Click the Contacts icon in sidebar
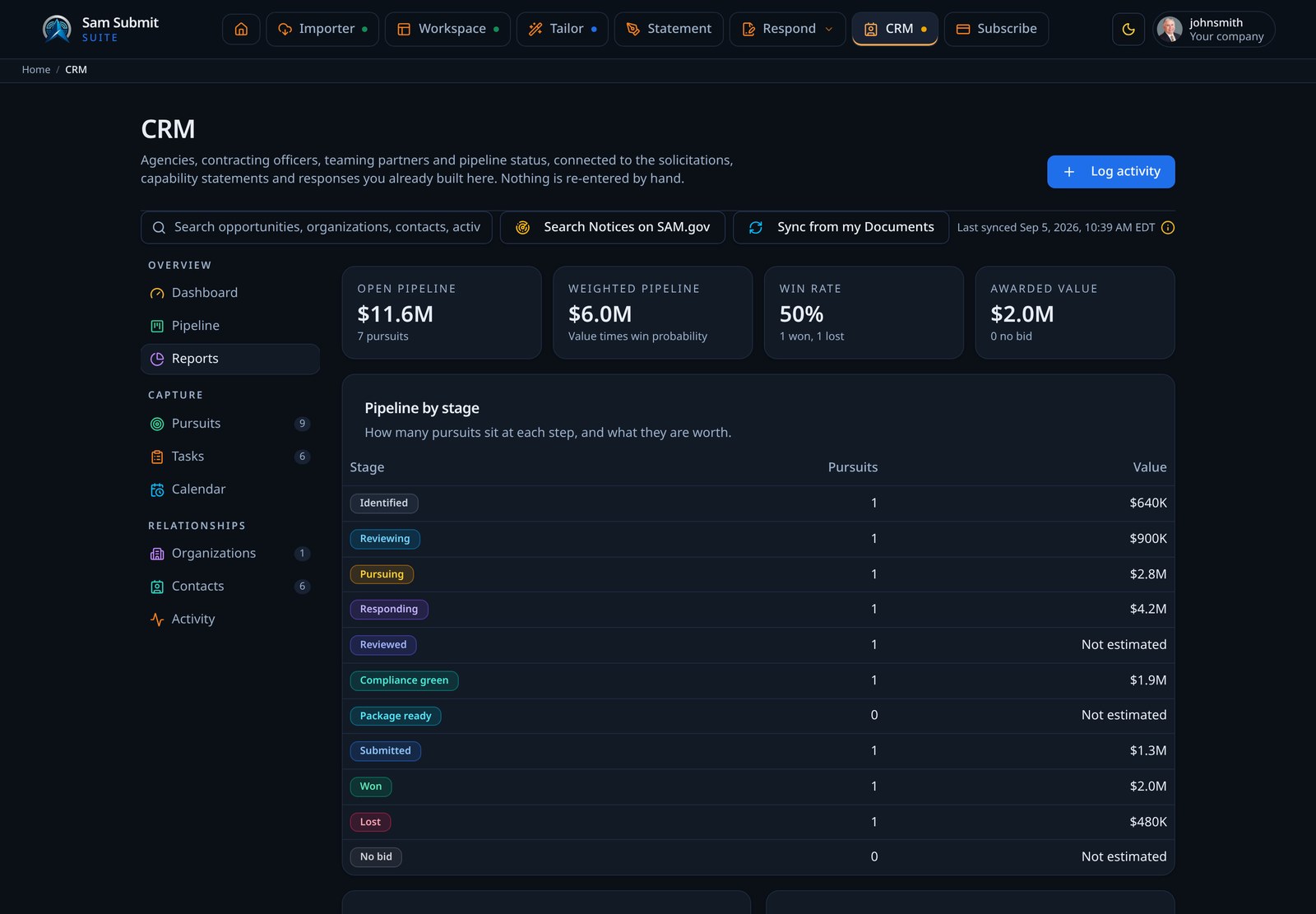This screenshot has height=914, width=1316. (157, 587)
